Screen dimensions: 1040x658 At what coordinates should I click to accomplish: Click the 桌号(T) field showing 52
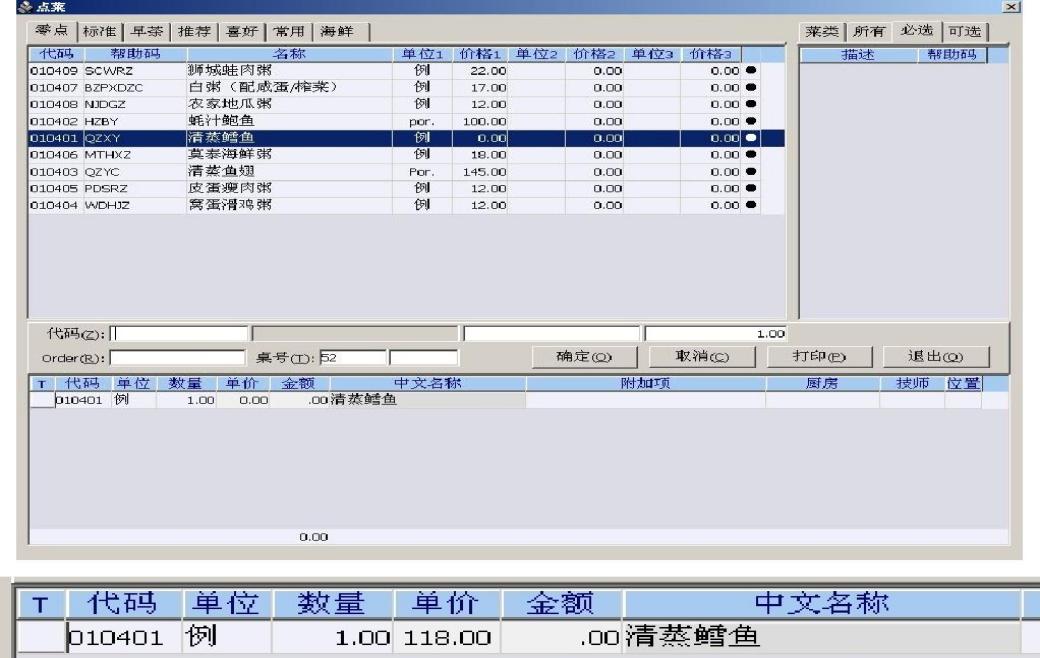353,358
